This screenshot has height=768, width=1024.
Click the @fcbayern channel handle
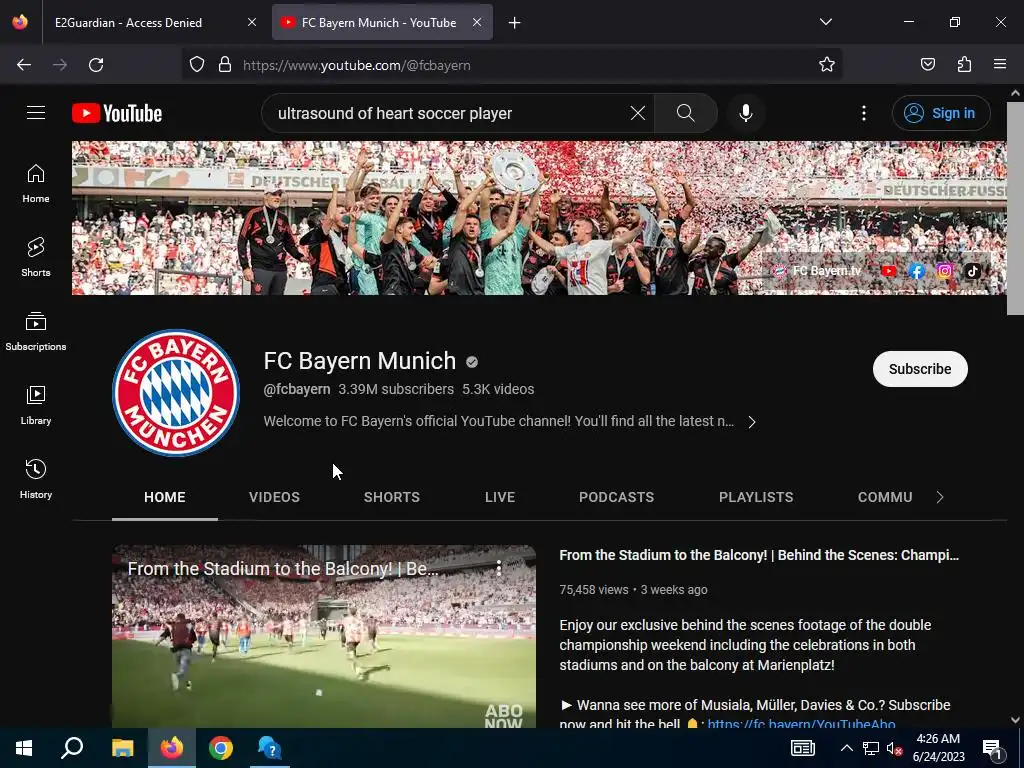click(296, 389)
